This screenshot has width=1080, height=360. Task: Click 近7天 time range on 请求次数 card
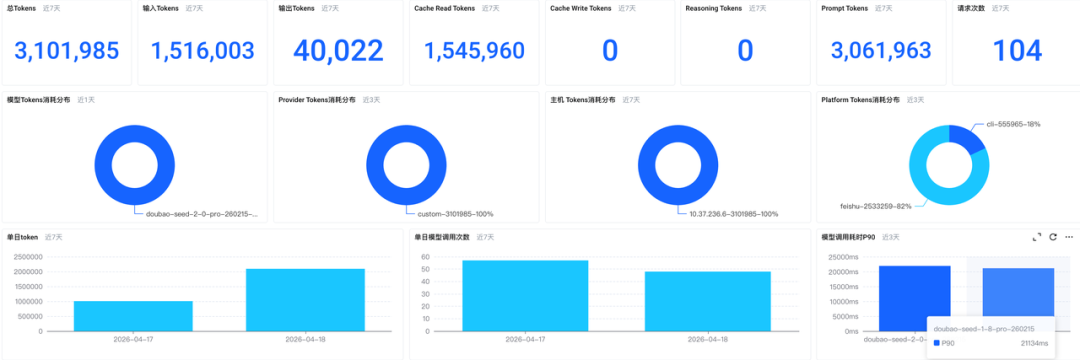click(x=1000, y=8)
